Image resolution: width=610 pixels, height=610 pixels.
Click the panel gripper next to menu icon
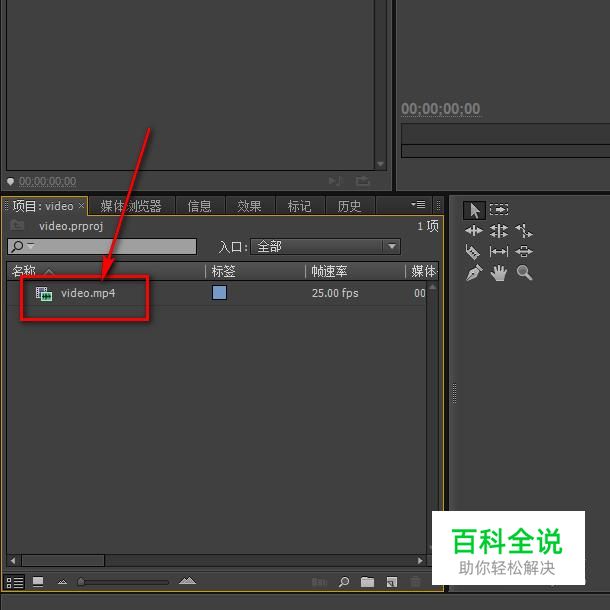438,205
